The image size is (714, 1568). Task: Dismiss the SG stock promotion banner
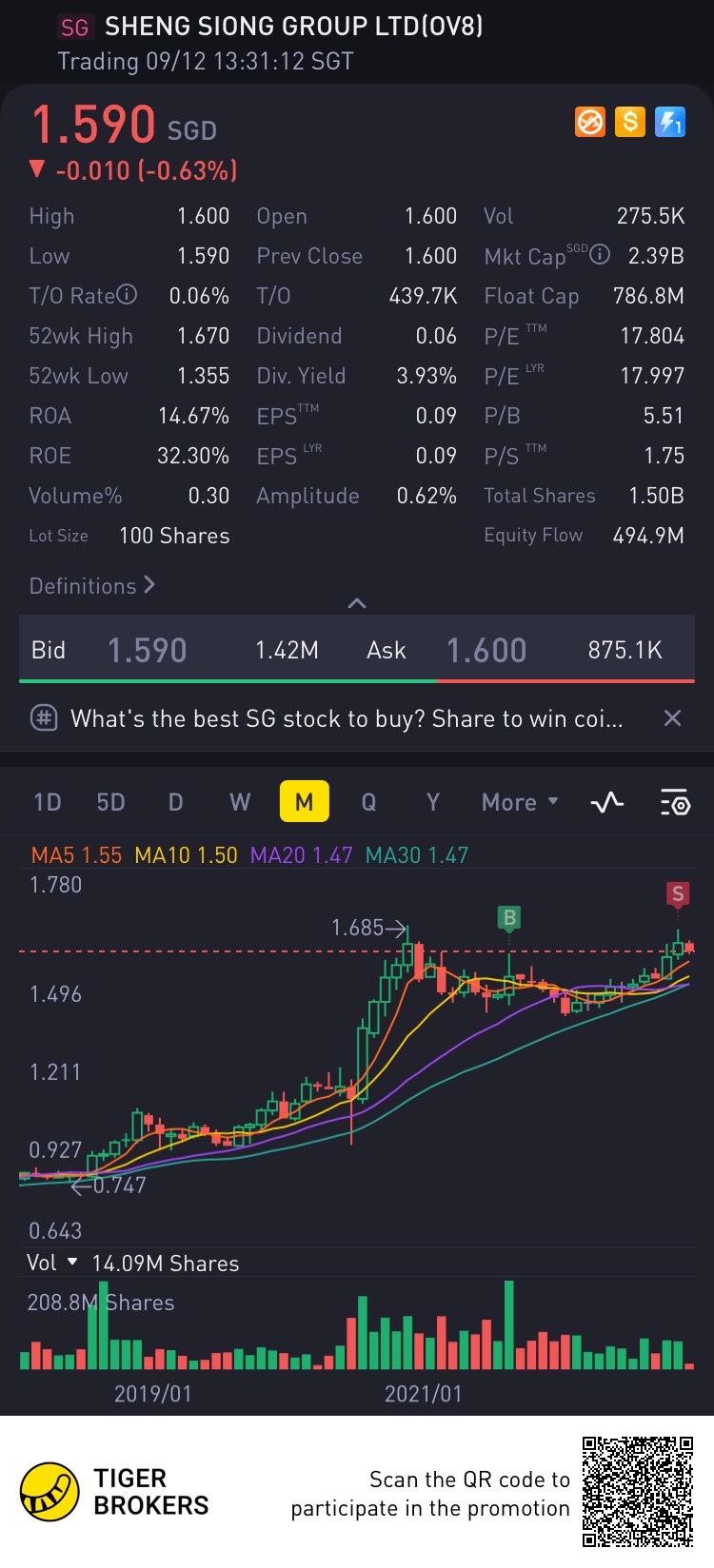pyautogui.click(x=672, y=718)
